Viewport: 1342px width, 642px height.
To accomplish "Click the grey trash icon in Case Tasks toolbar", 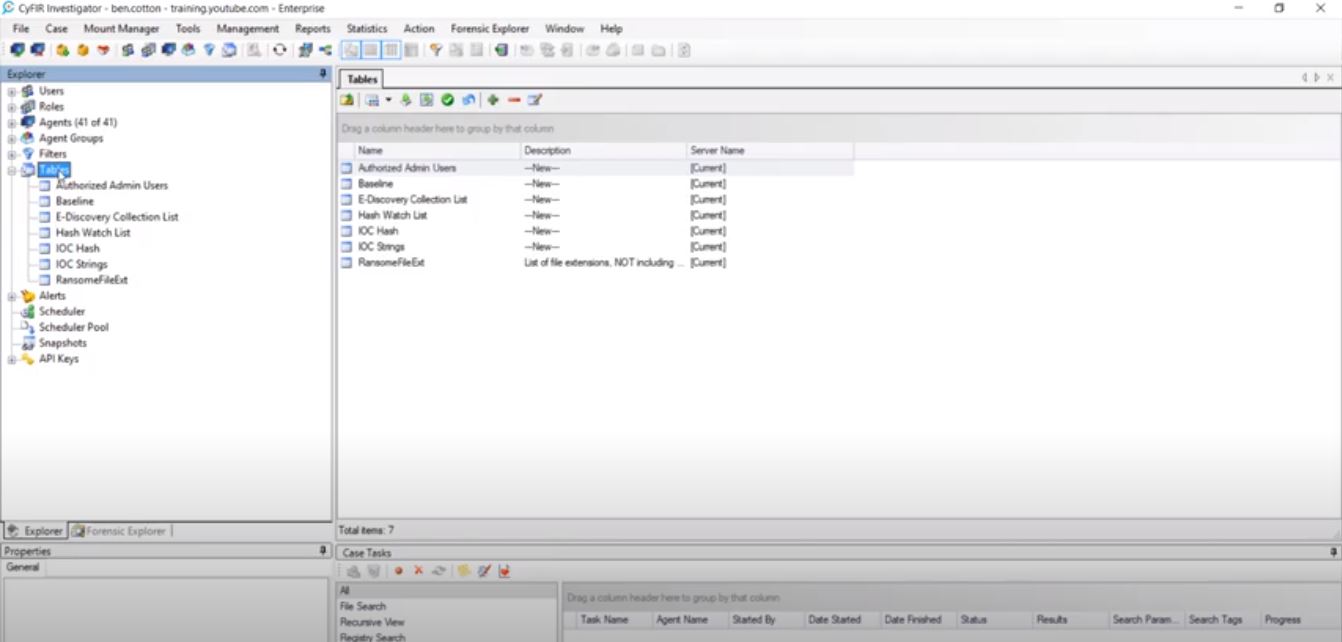I will (373, 571).
